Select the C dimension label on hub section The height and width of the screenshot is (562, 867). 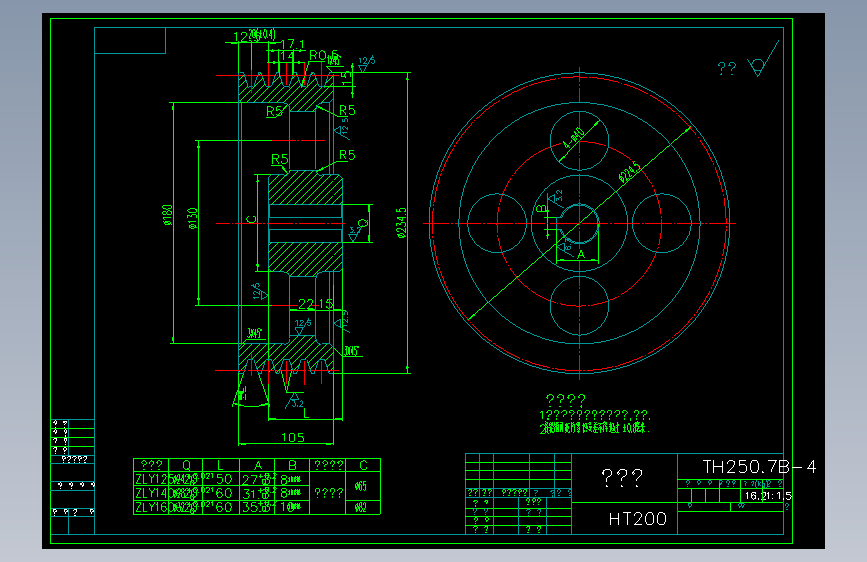tap(251, 220)
